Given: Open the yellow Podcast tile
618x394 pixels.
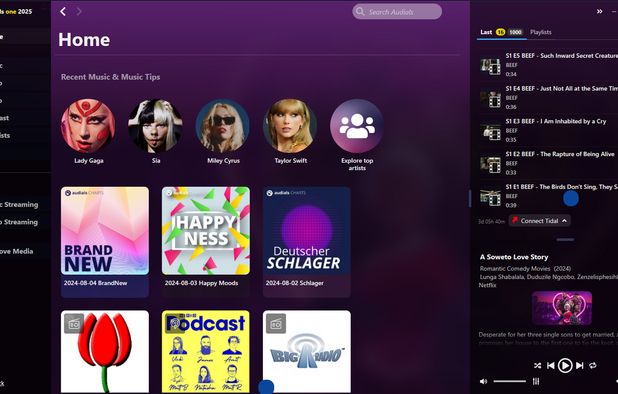Looking at the screenshot, I should [x=206, y=351].
